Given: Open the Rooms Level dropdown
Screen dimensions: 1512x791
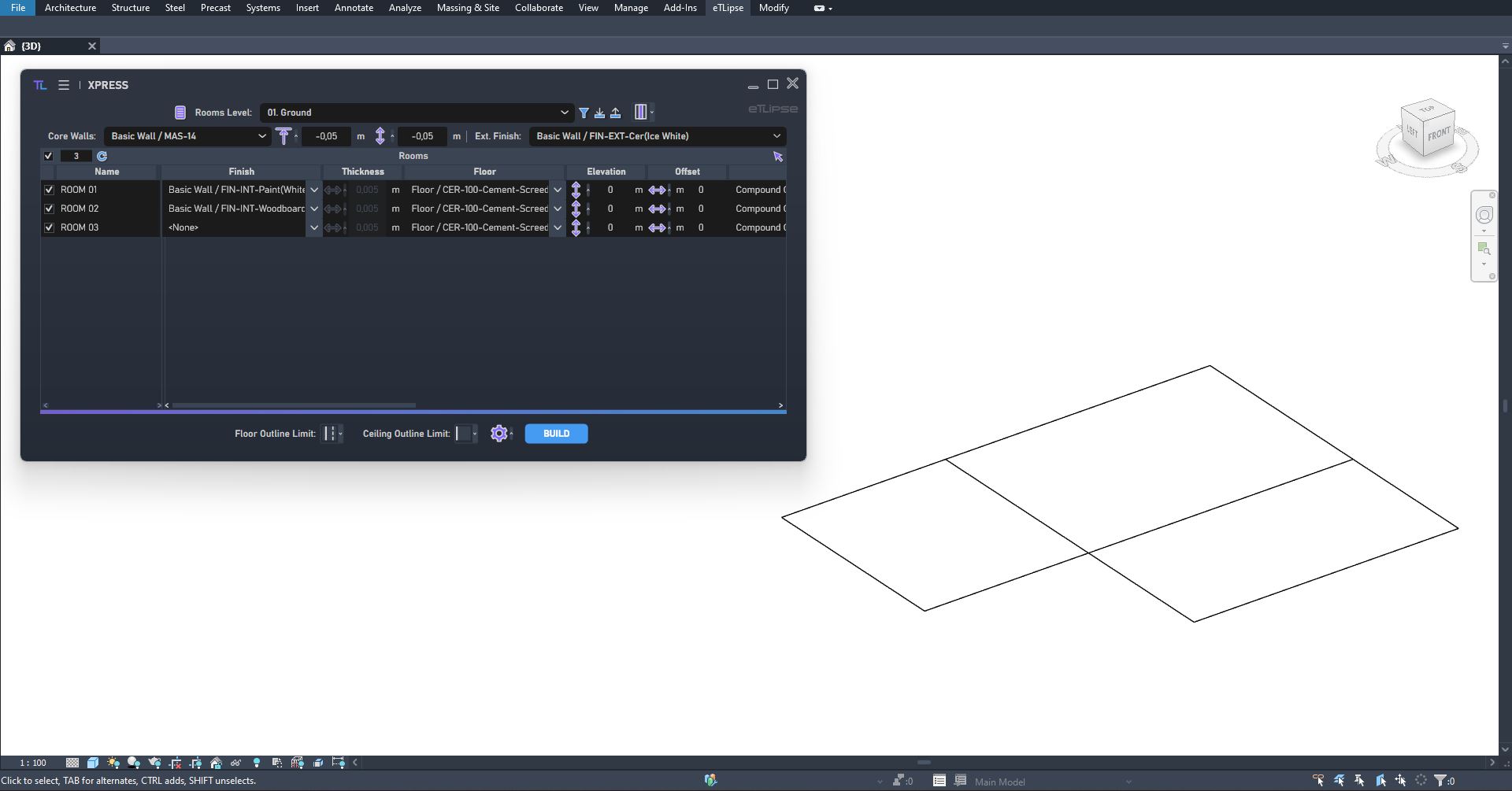Looking at the screenshot, I should click(416, 113).
